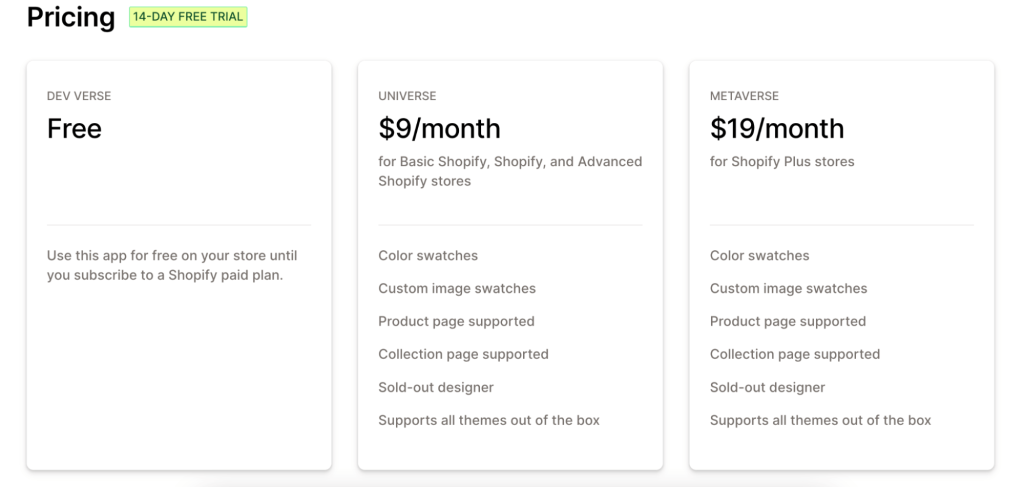This screenshot has width=1024, height=487.
Task: Click Collection page supported in Universe plan
Action: point(463,354)
